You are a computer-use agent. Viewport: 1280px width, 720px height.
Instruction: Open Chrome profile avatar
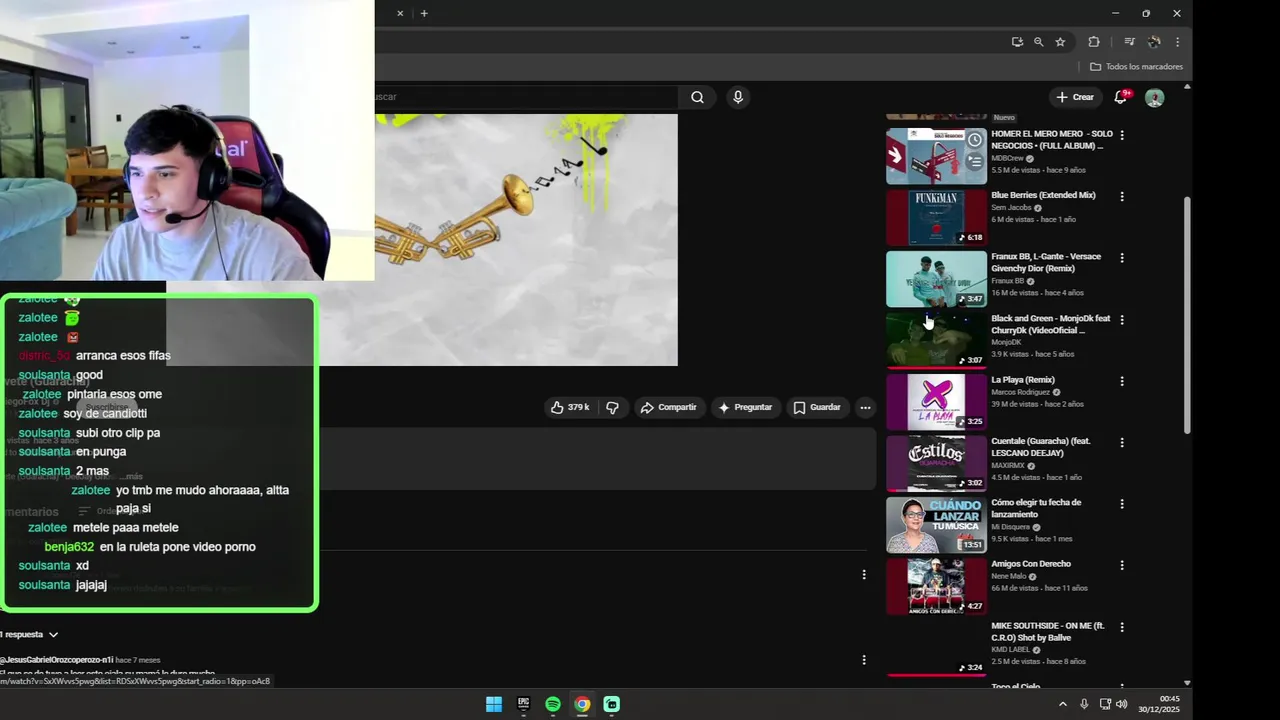(1154, 42)
